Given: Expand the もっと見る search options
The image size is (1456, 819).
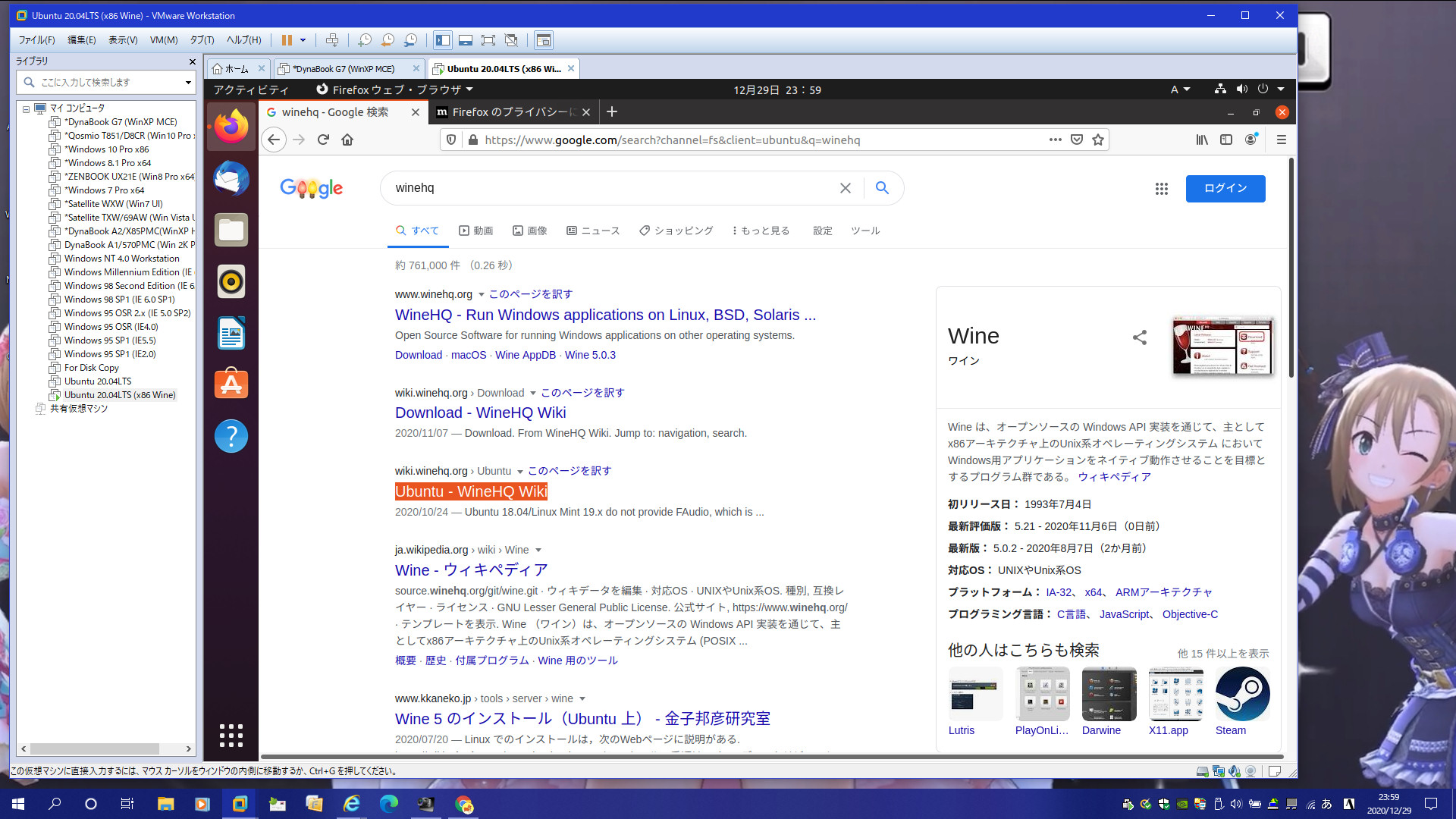Looking at the screenshot, I should point(761,231).
